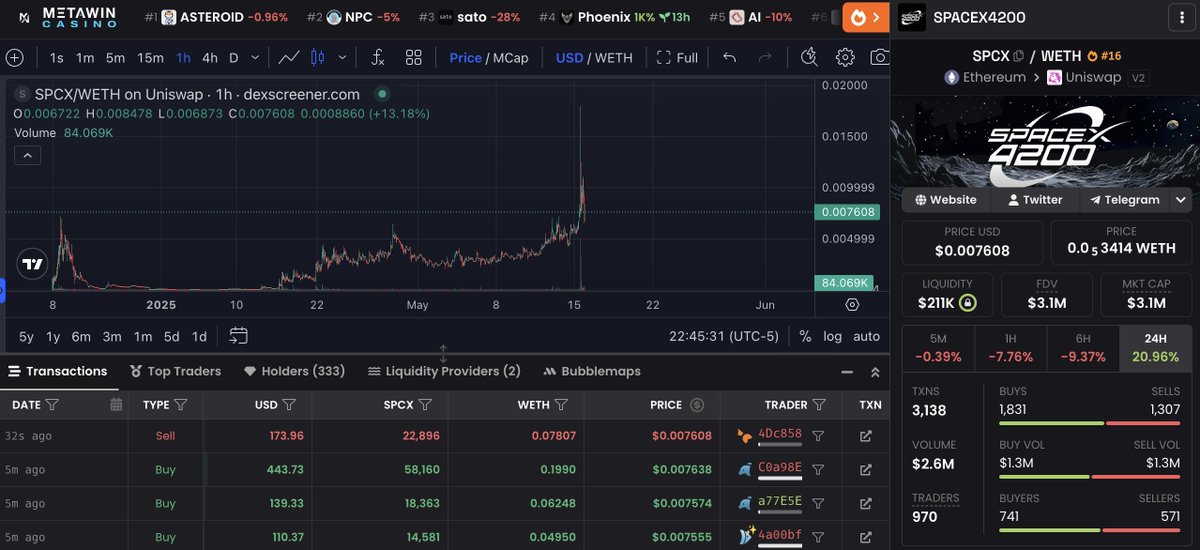Collapse the indicator legend arrow
Screen dimensions: 1200x550
(x=27, y=155)
